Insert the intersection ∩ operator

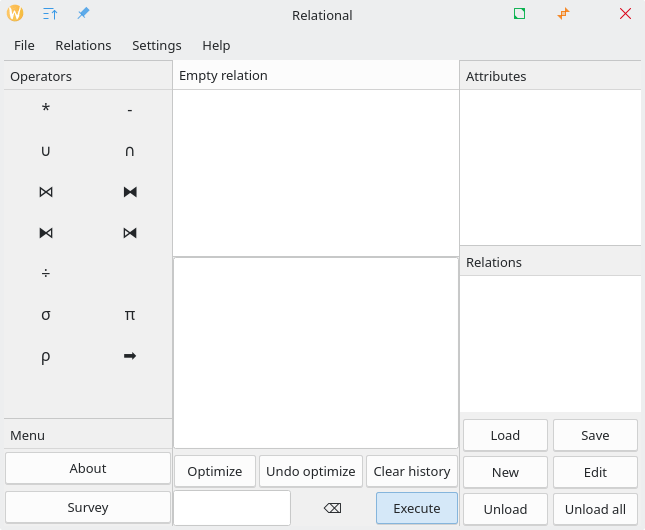coord(130,150)
